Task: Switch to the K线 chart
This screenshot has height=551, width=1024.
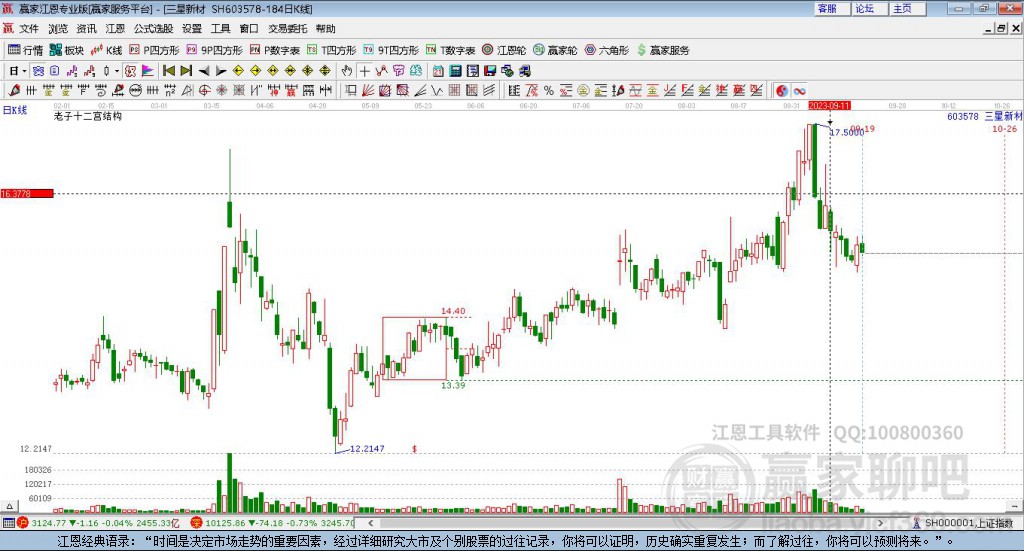Action: pyautogui.click(x=106, y=50)
